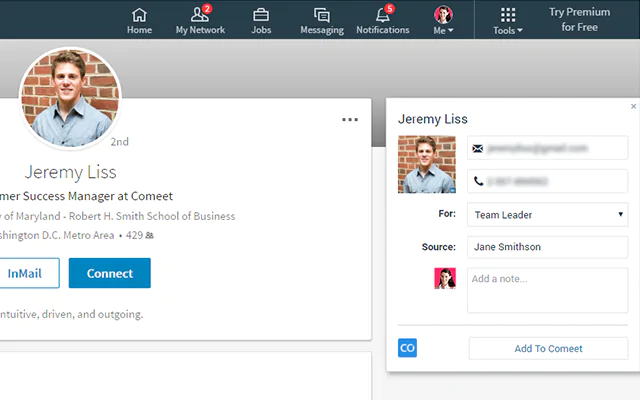The image size is (640, 400).
Task: Close the Comeet popup panel
Action: (633, 106)
